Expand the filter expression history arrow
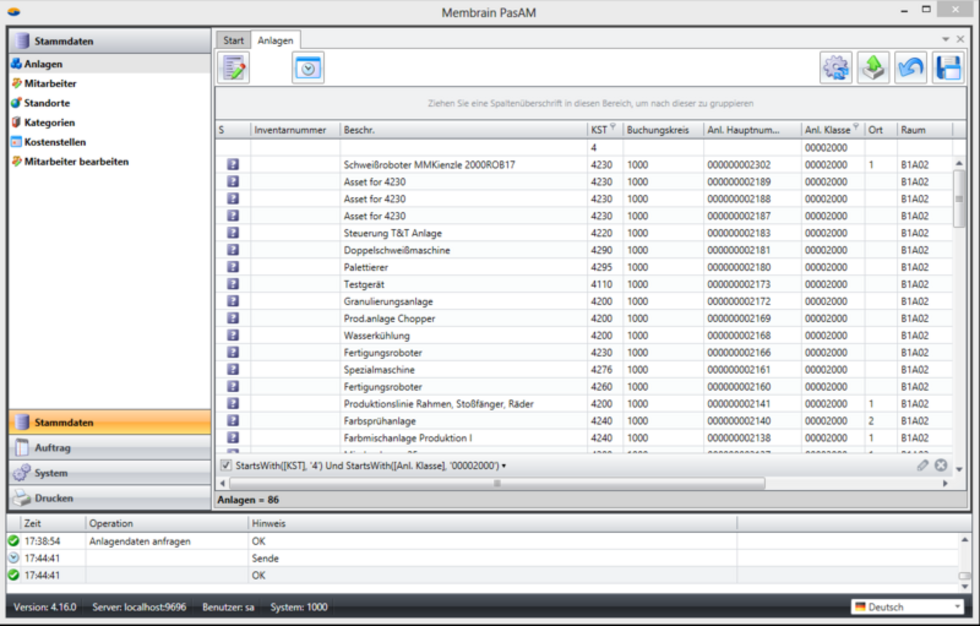This screenshot has height=626, width=980. (504, 466)
